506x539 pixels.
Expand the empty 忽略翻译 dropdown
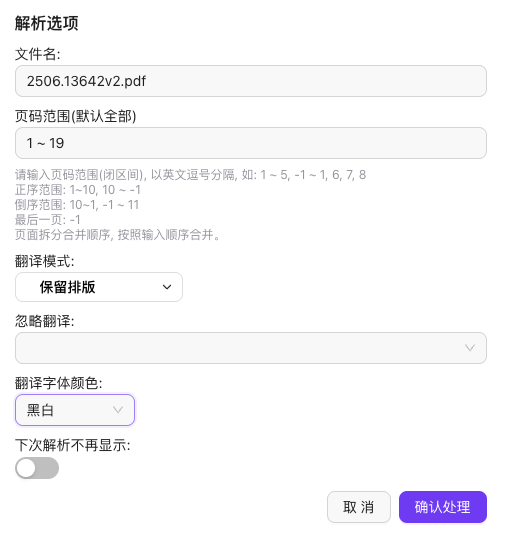(x=251, y=348)
